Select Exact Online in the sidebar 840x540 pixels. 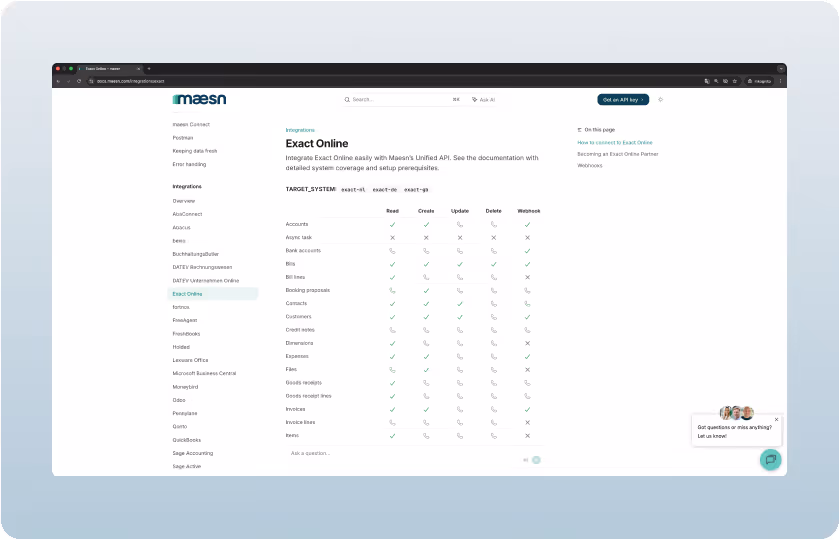(213, 294)
